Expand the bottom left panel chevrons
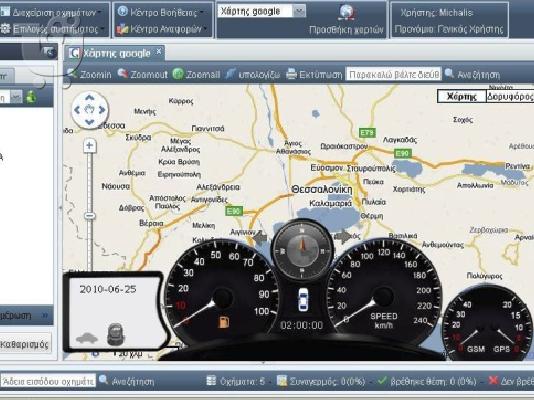This screenshot has width=534, height=400. (x=45, y=315)
